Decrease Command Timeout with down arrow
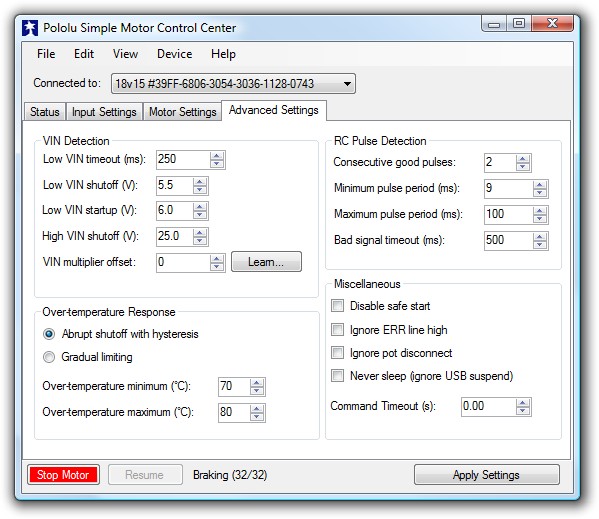The height and width of the screenshot is (519, 599). click(523, 411)
